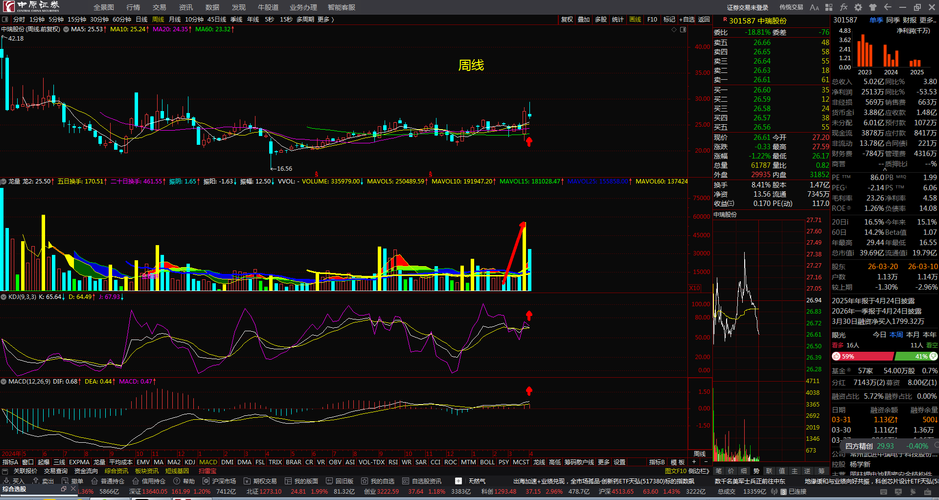Screen dimensions: 939x500
Task: Close the 综合选股 panel tab
Action: click(73, 489)
